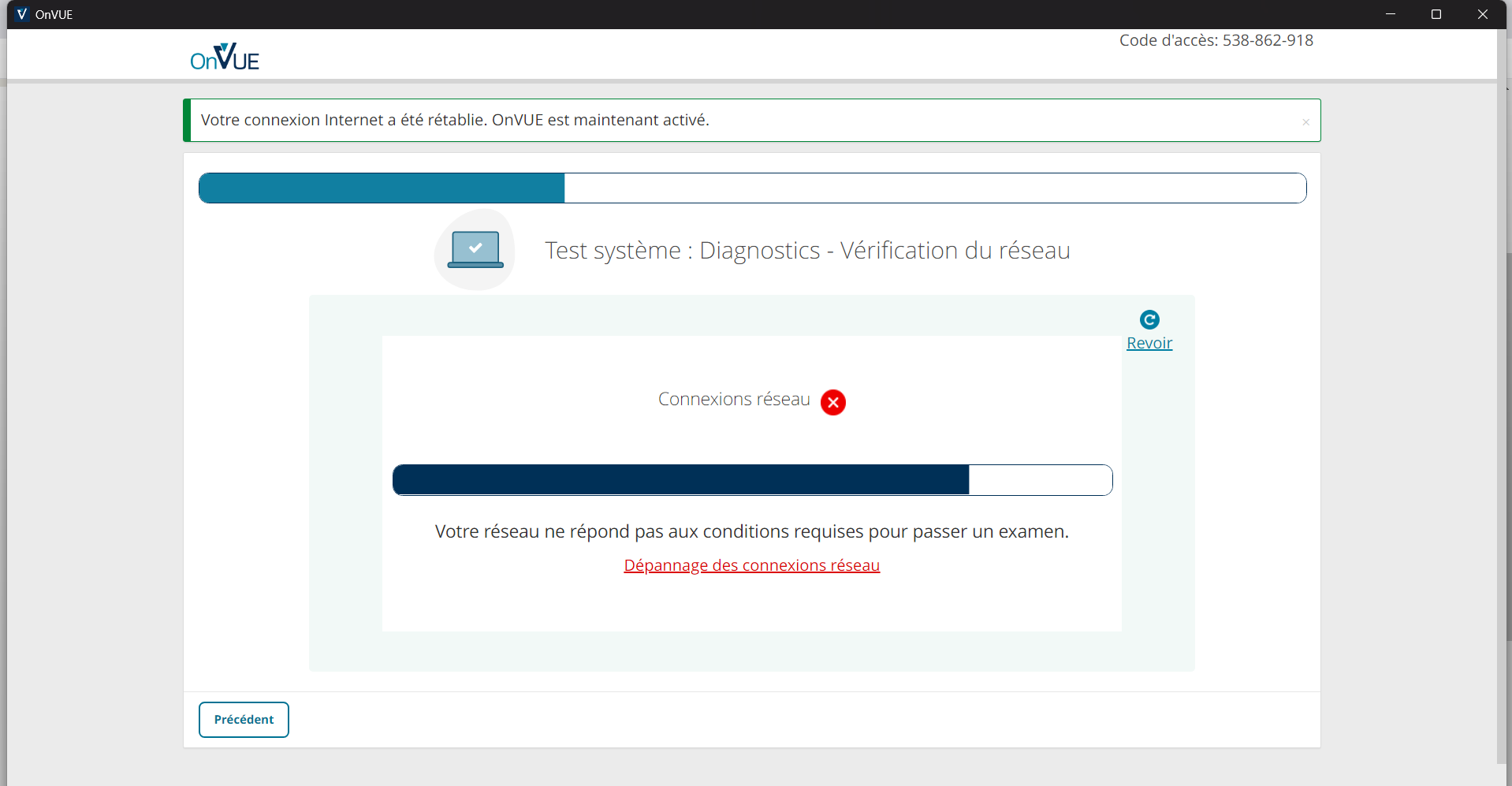This screenshot has width=1512, height=786.
Task: Minimize the OnVUE window
Action: [x=1391, y=14]
